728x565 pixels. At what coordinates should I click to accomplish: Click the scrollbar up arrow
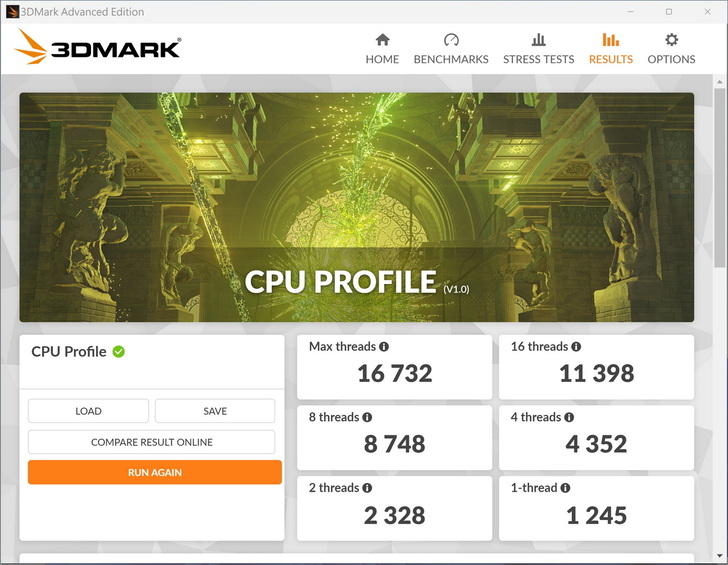pos(719,82)
